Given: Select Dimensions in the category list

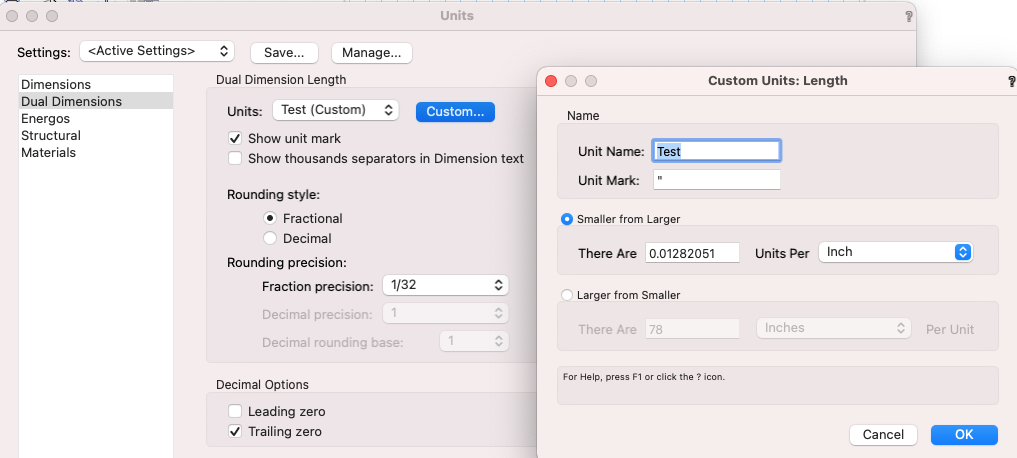Looking at the screenshot, I should coord(56,85).
